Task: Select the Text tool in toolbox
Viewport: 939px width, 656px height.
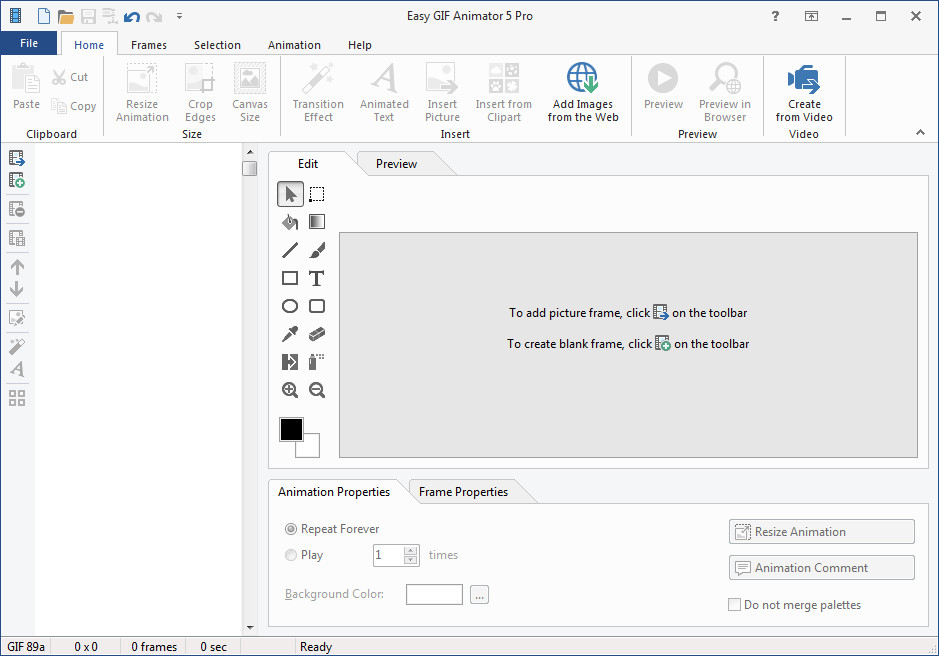Action: click(317, 278)
